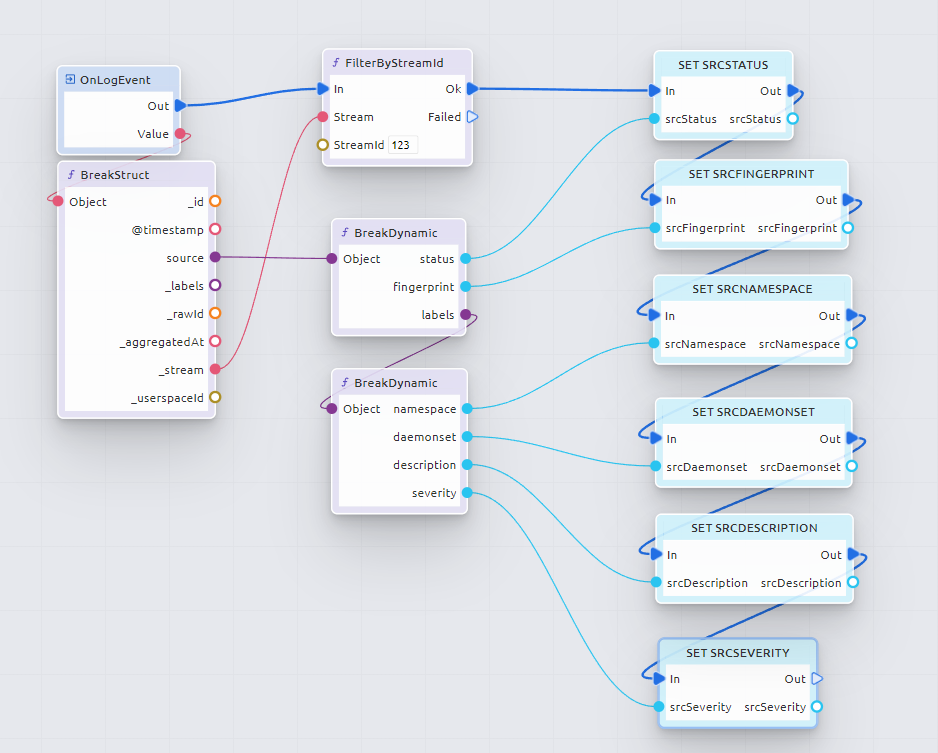Click the srcDescription input pin
Image resolution: width=938 pixels, height=753 pixels.
point(660,583)
